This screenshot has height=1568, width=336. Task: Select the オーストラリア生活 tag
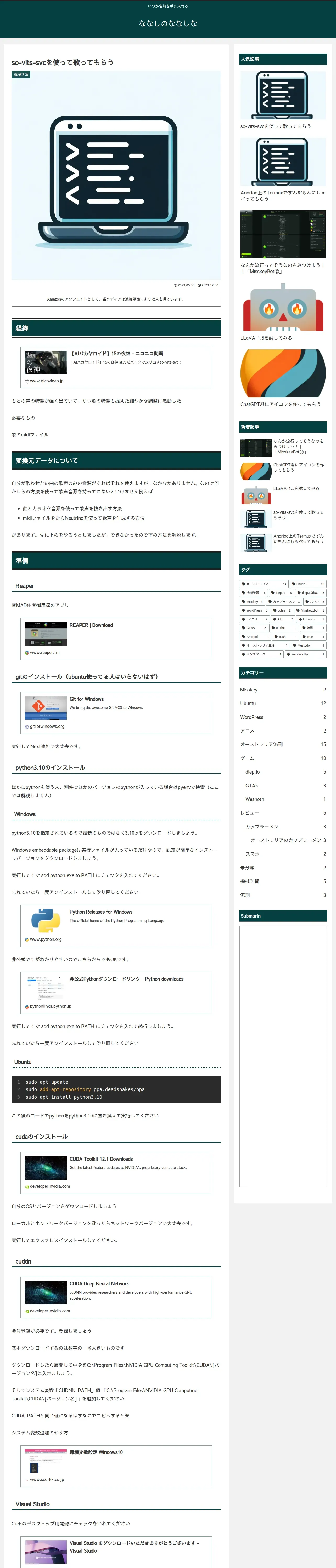(x=265, y=645)
